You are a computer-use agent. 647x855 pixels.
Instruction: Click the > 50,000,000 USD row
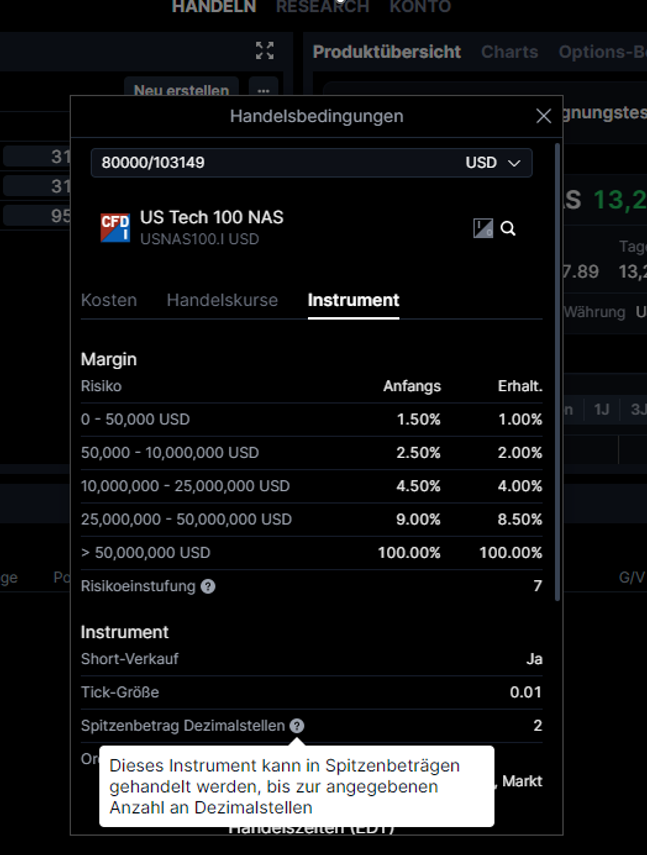[311, 552]
